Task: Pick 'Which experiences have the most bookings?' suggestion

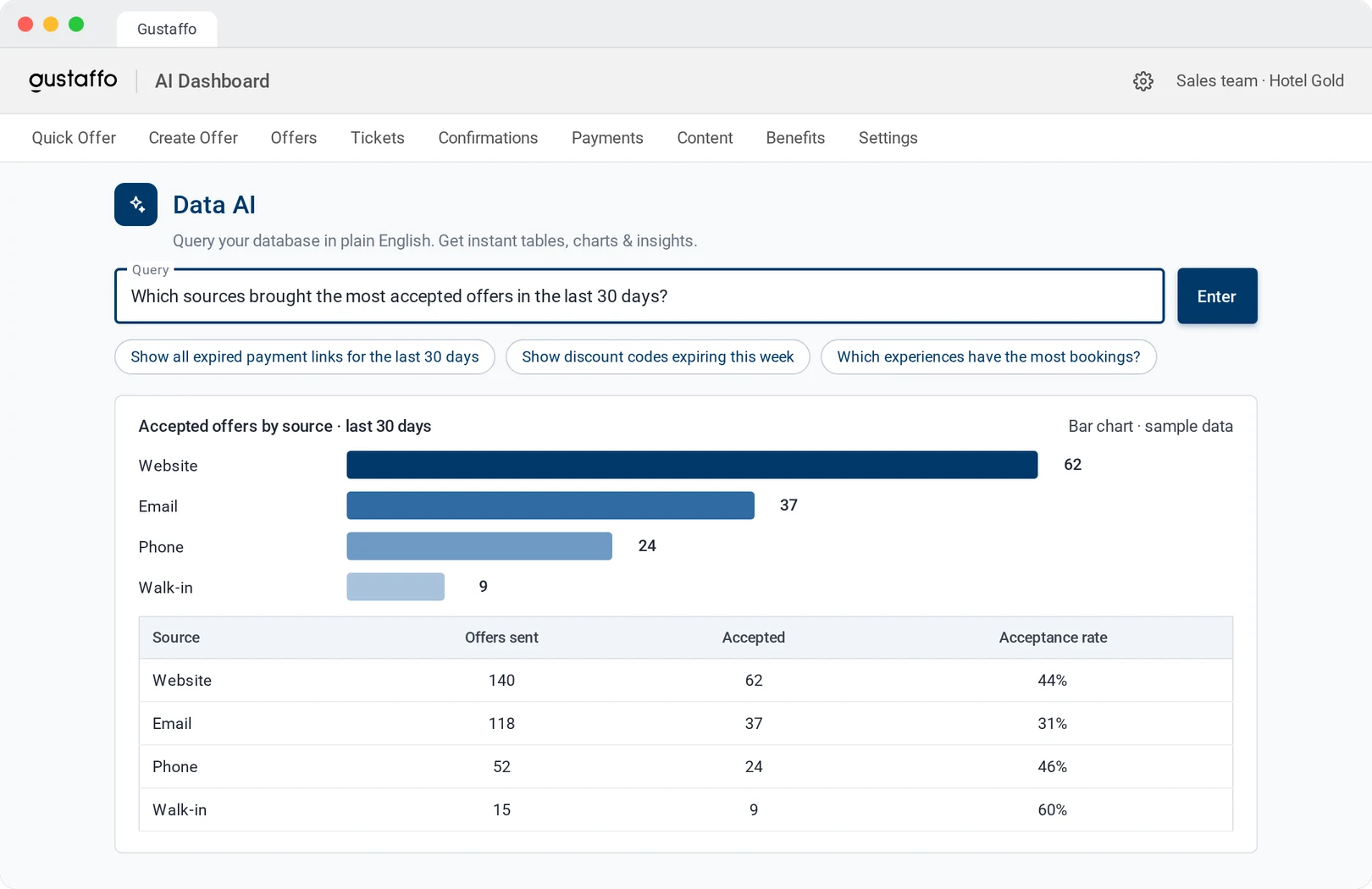Action: coord(988,356)
